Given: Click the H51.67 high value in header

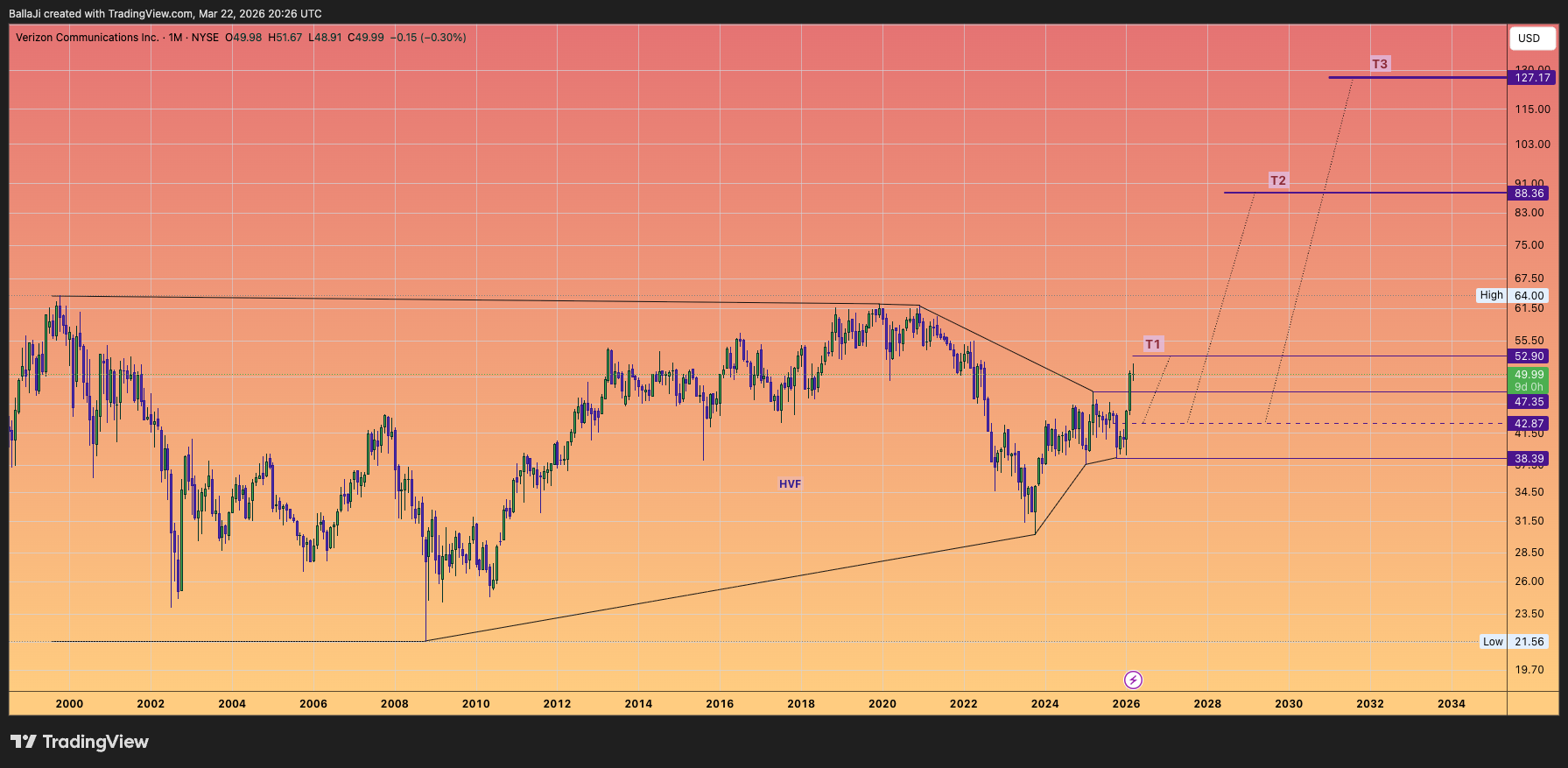Looking at the screenshot, I should pos(285,38).
